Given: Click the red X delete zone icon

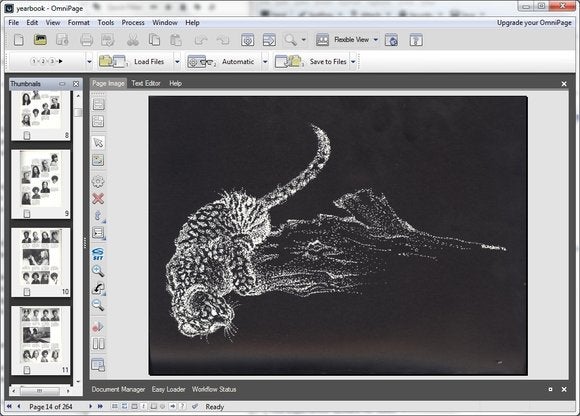Looking at the screenshot, I should (x=98, y=199).
